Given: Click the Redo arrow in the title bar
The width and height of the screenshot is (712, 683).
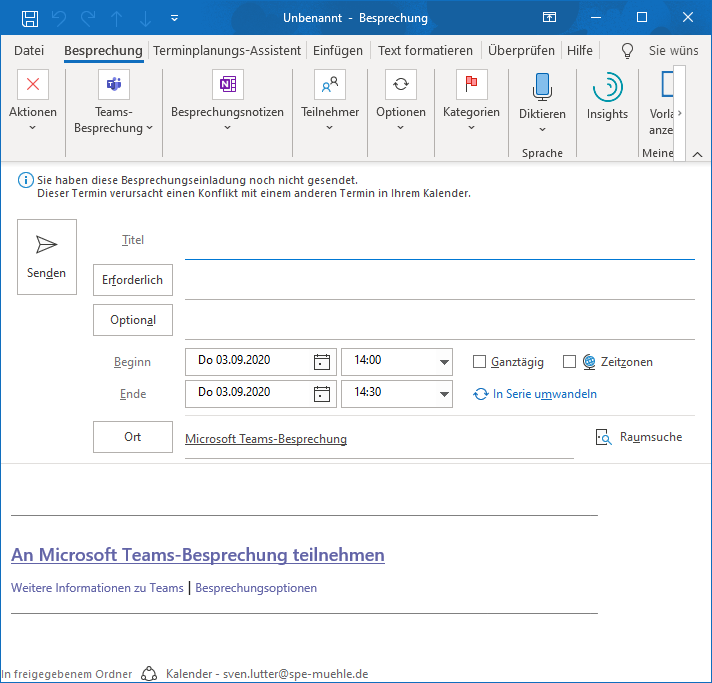Looking at the screenshot, I should point(88,19).
